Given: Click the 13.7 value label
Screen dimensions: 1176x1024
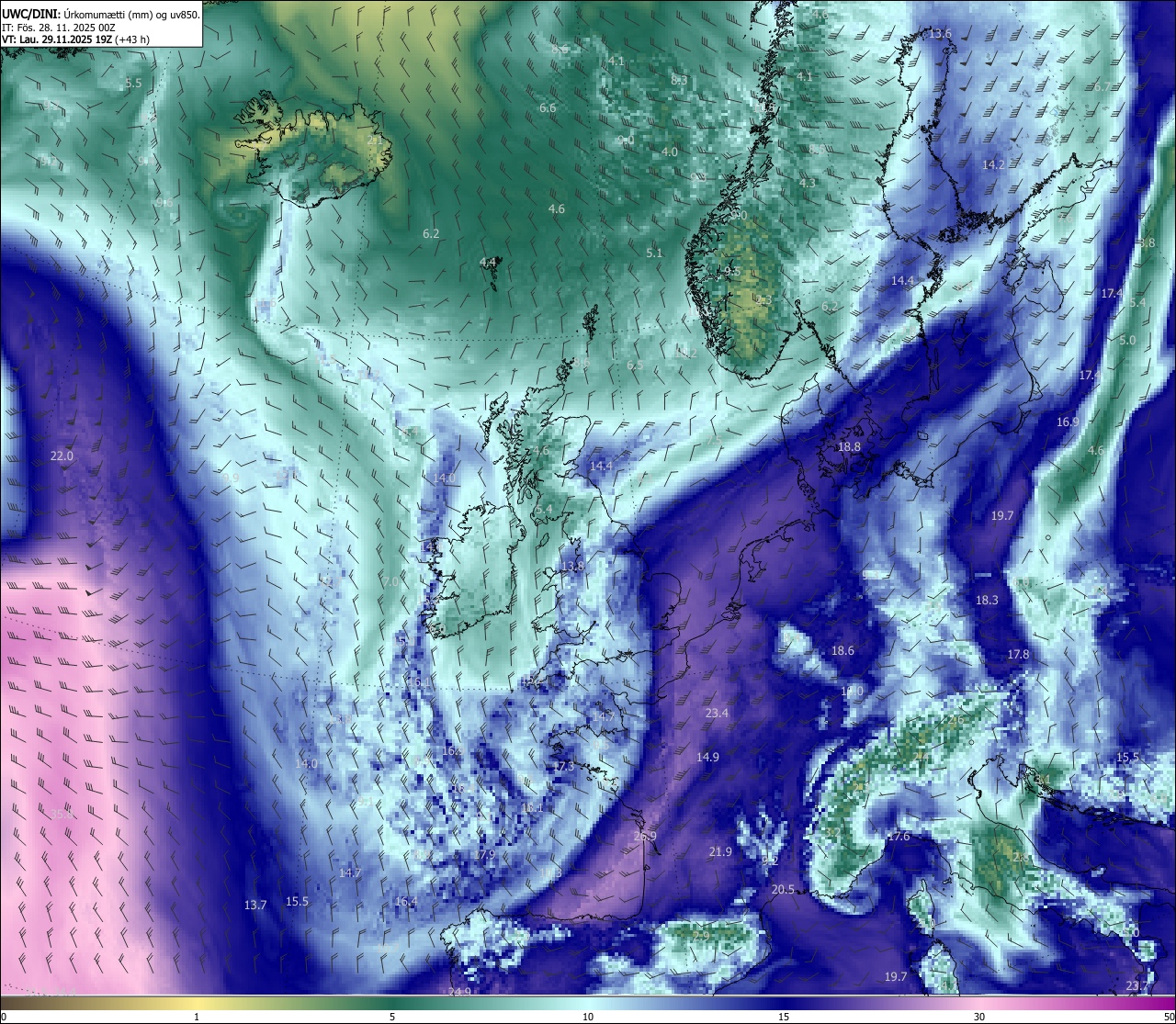Looking at the screenshot, I should (254, 905).
